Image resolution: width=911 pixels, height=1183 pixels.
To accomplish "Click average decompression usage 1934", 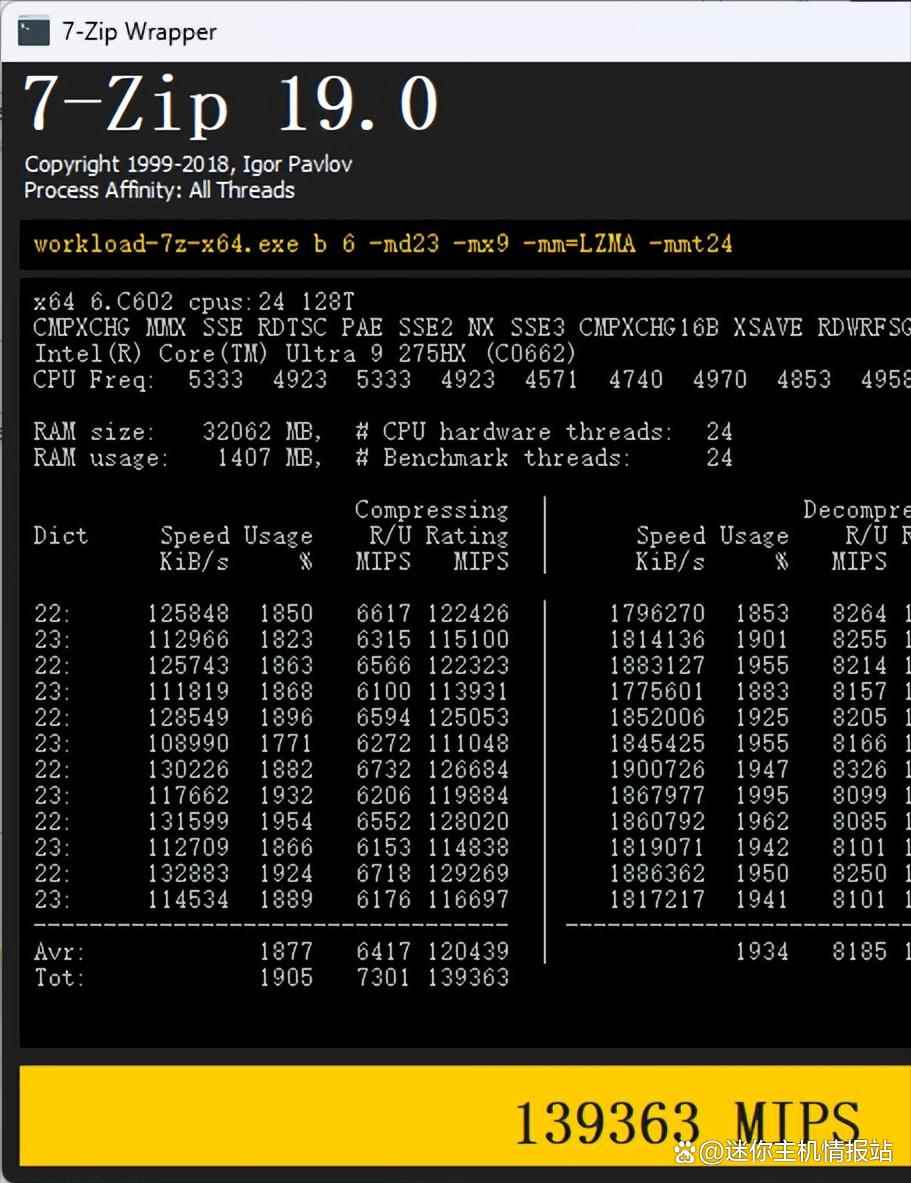I will tap(762, 951).
